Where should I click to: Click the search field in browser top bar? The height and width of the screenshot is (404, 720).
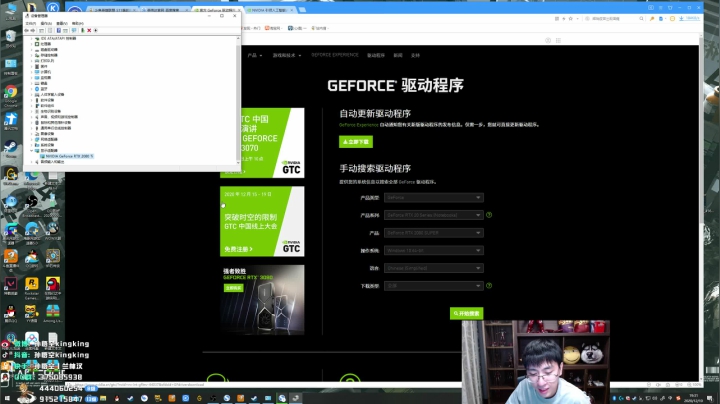pos(614,18)
